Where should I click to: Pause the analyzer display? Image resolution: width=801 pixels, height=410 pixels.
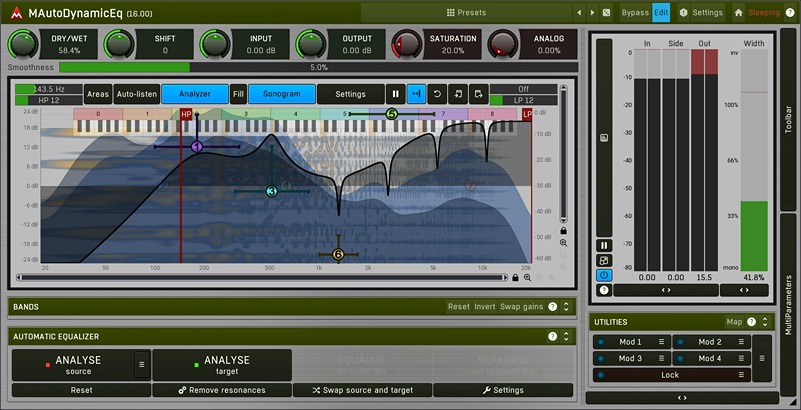[x=395, y=94]
